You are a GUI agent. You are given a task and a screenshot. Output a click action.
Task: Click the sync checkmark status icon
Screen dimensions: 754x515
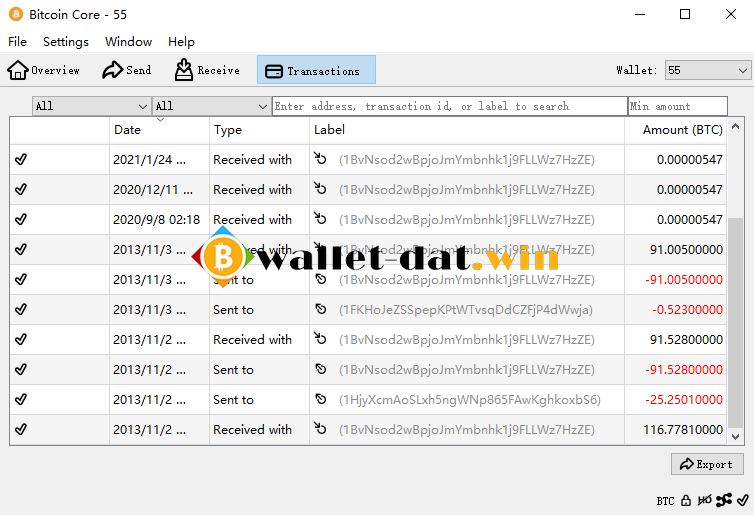742,500
